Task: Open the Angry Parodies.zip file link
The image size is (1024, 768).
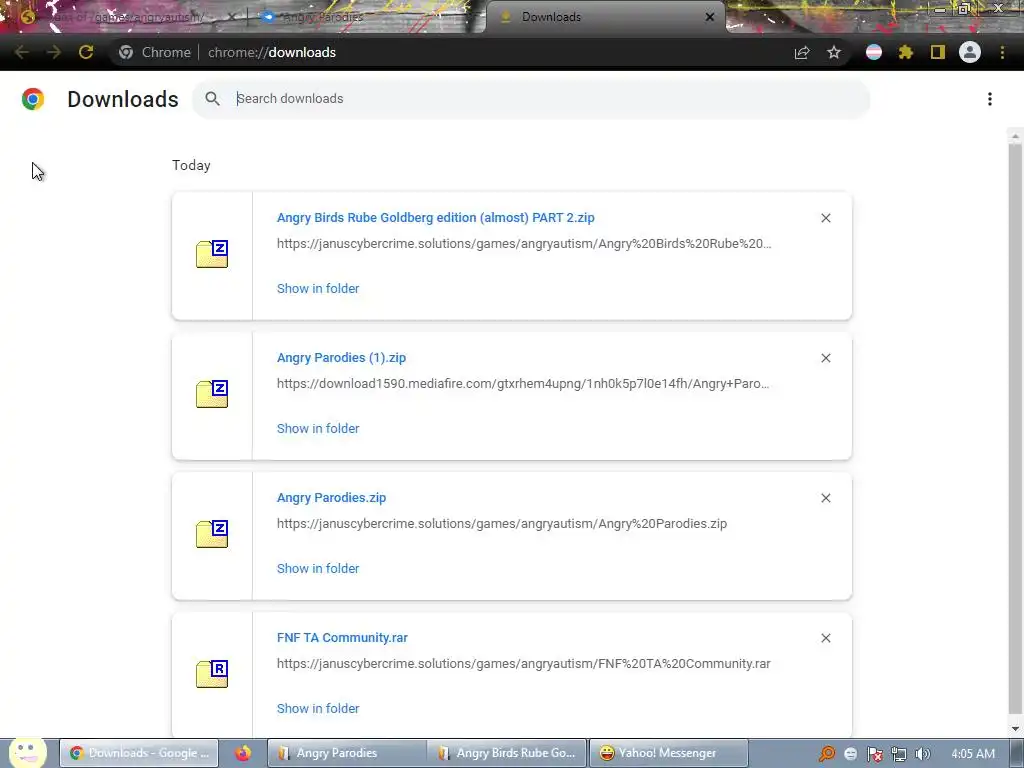Action: pyautogui.click(x=331, y=497)
